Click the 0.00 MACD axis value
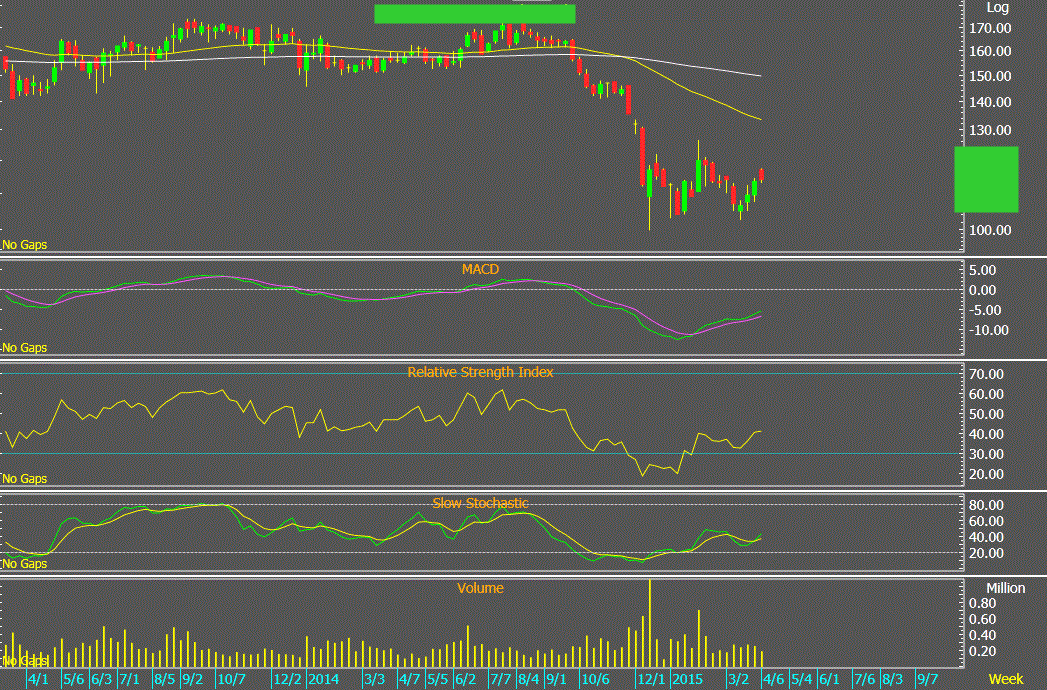 pos(982,290)
